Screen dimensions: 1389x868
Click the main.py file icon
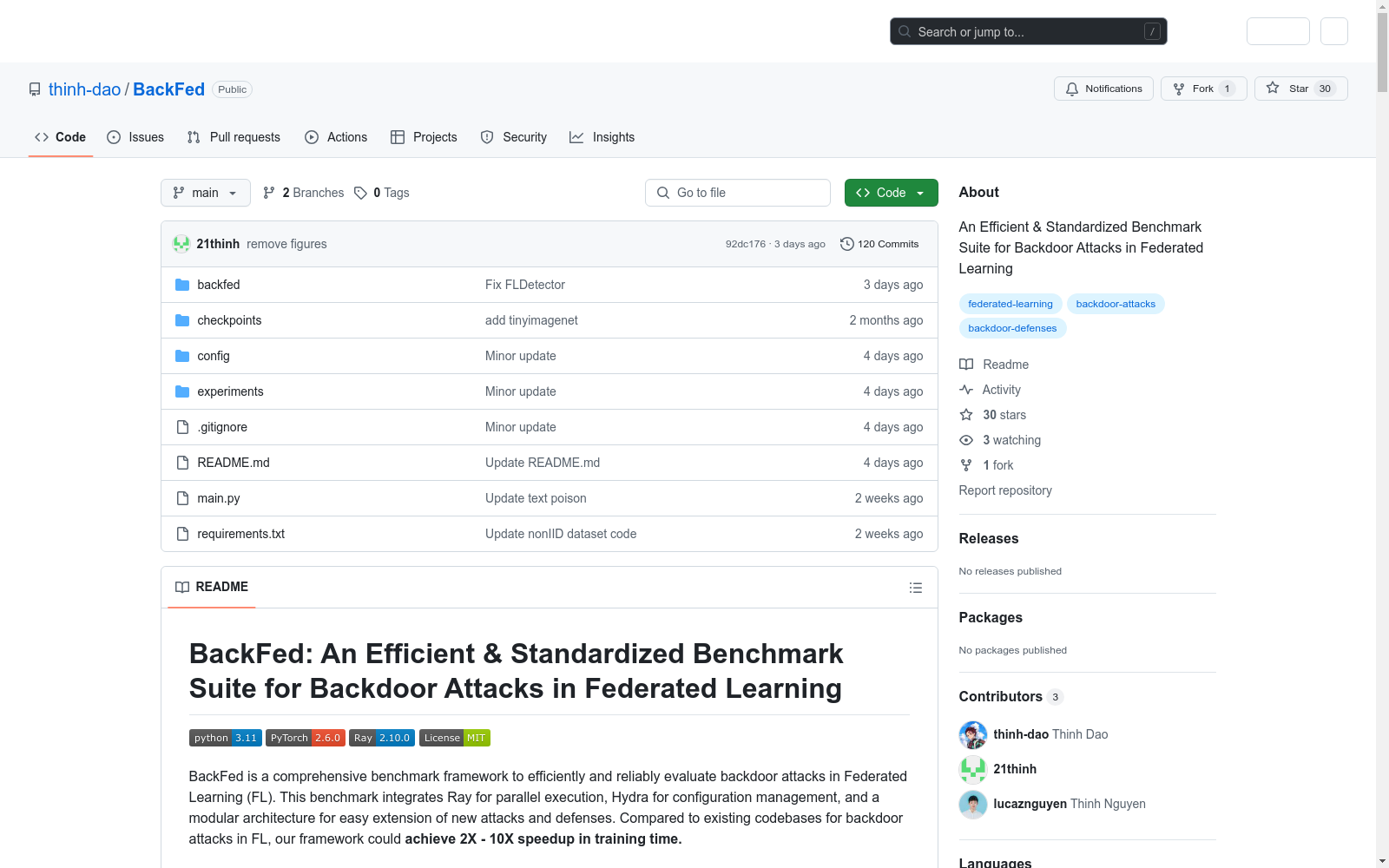tap(182, 498)
